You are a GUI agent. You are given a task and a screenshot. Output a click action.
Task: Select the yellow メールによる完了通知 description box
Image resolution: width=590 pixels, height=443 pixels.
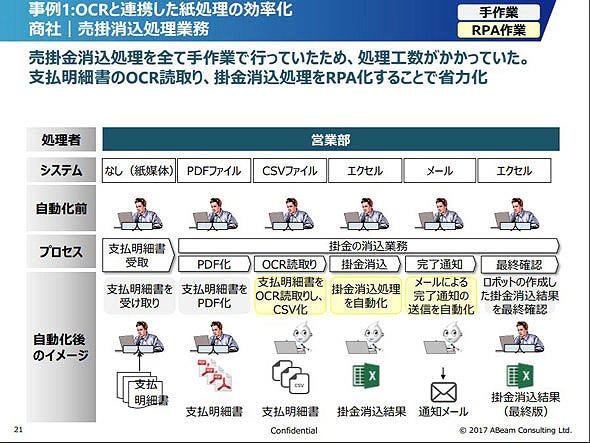point(441,296)
